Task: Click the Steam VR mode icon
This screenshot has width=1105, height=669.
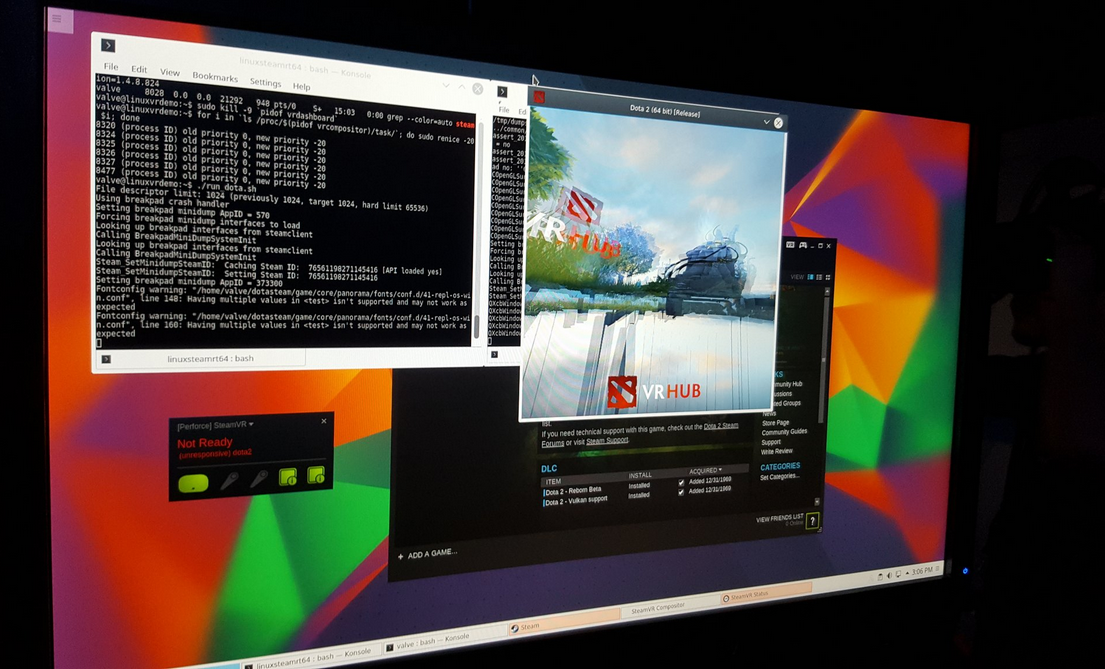Action: coord(790,245)
